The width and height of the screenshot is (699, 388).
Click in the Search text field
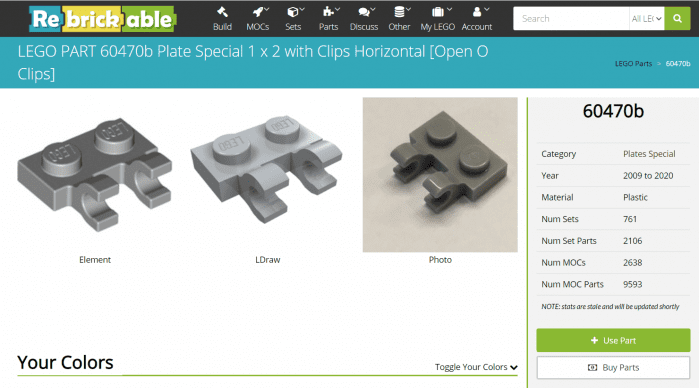(571, 18)
